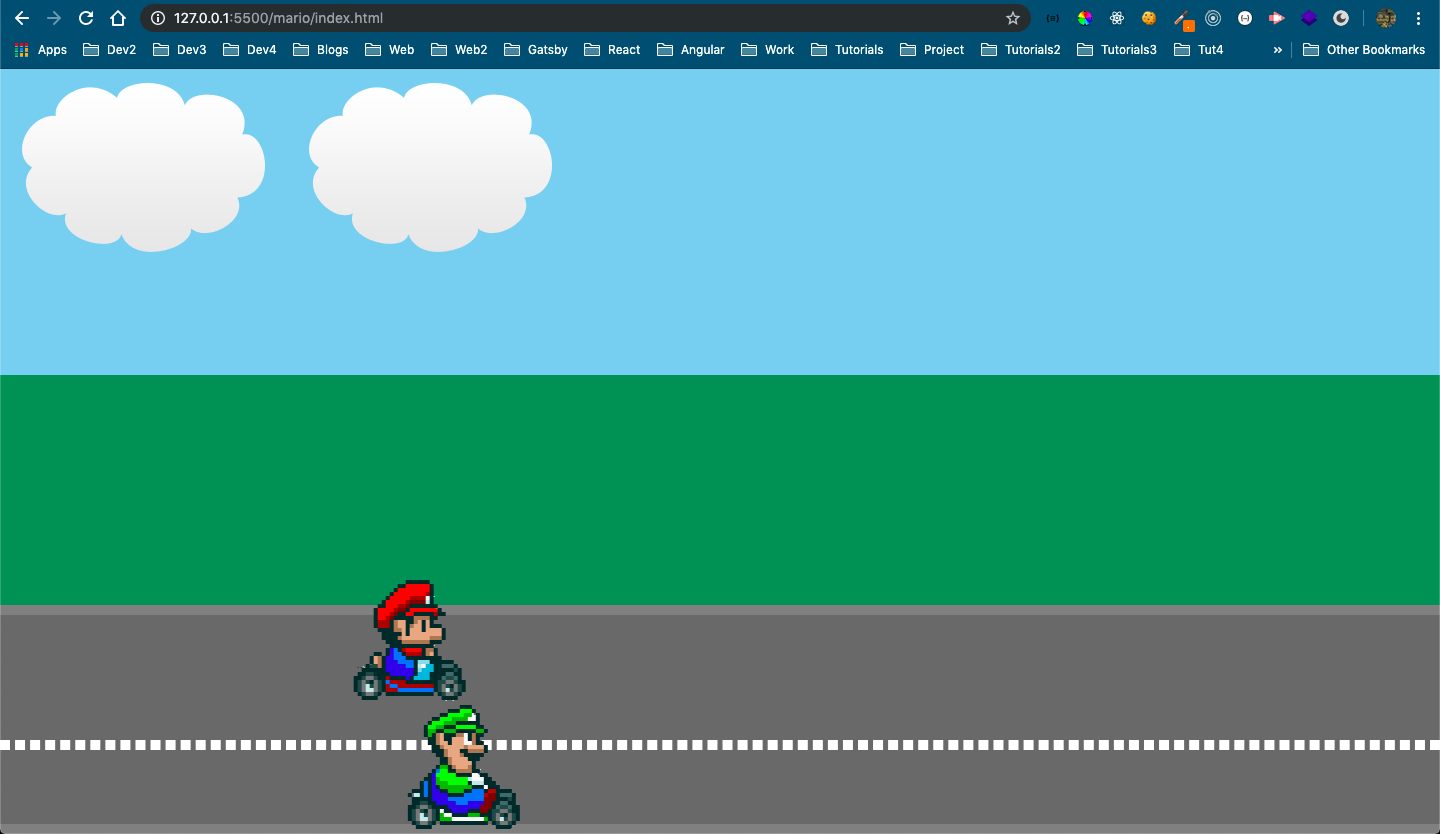Click the Mario kart sprite
Screen dimensions: 1440x834
[x=409, y=640]
